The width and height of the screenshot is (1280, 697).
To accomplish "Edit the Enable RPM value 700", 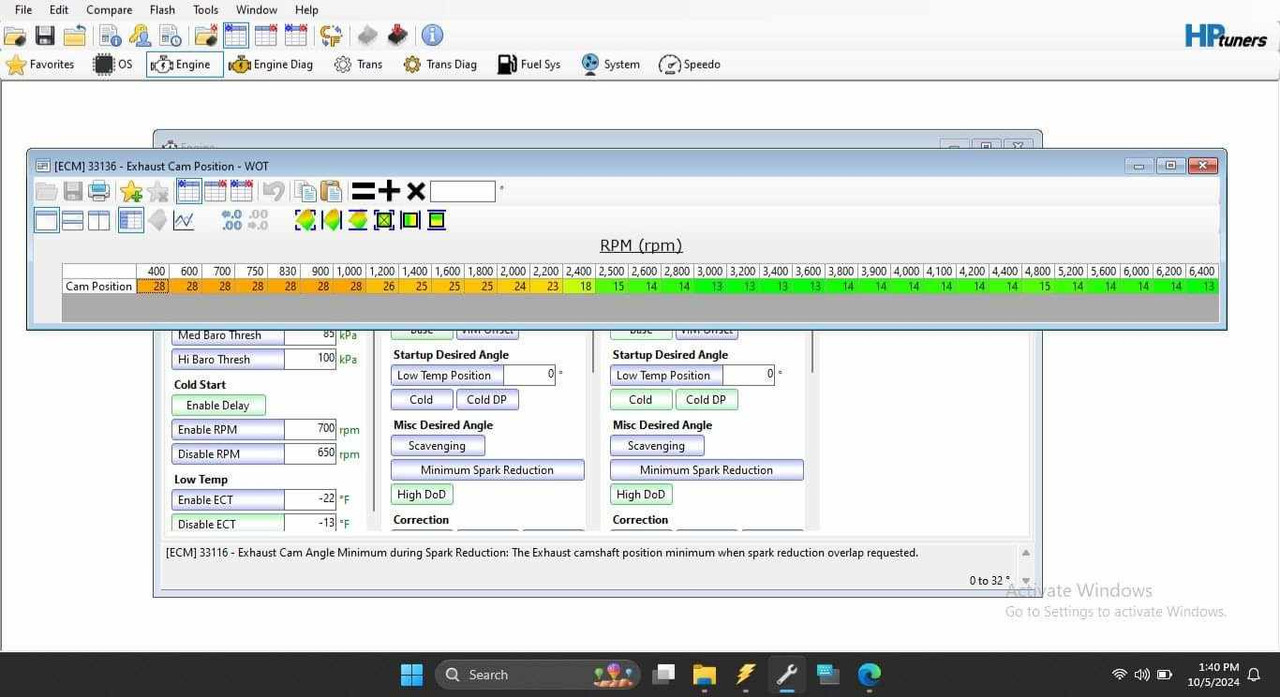I will coord(311,429).
